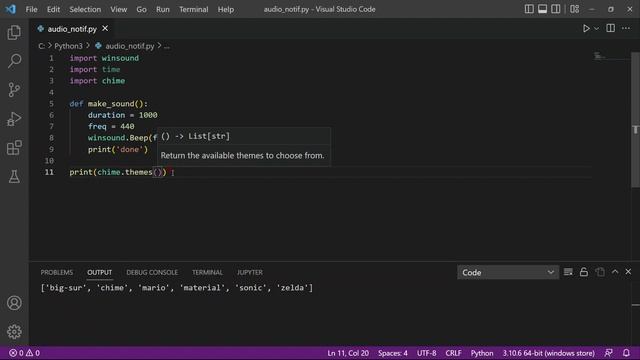Change UTF-8 file encoding status
The height and width of the screenshot is (360, 640).
[x=426, y=353]
